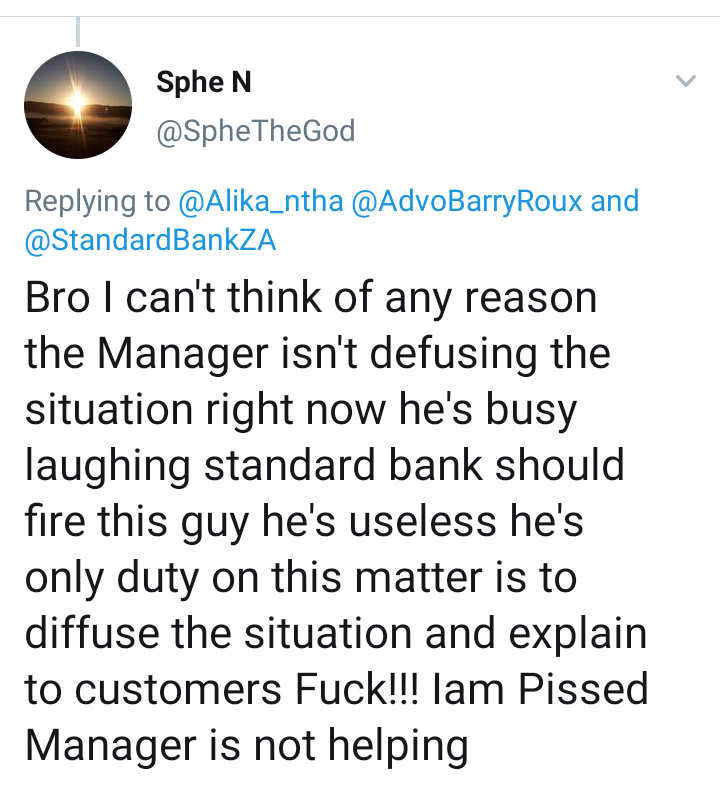Open the @StandardBankZA mention

point(150,240)
